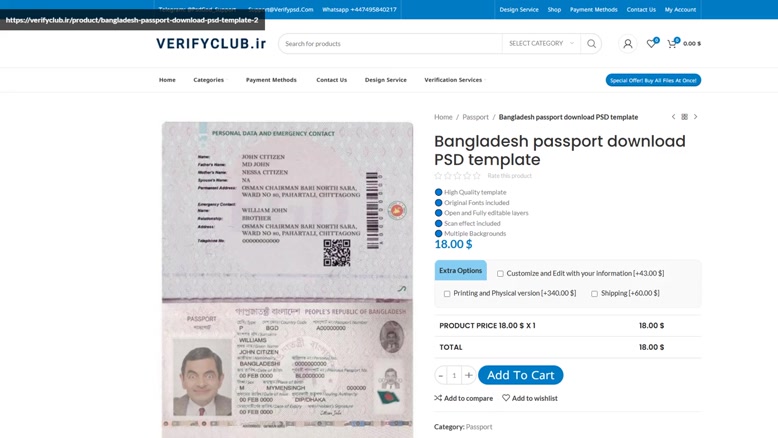This screenshot has height=438, width=778.
Task: Tick the Shipping extra option
Action: pos(594,294)
